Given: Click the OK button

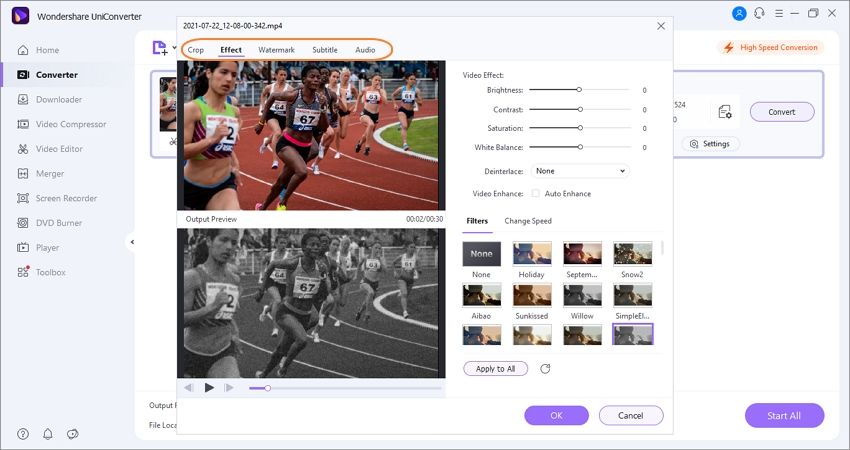Looking at the screenshot, I should 556,416.
